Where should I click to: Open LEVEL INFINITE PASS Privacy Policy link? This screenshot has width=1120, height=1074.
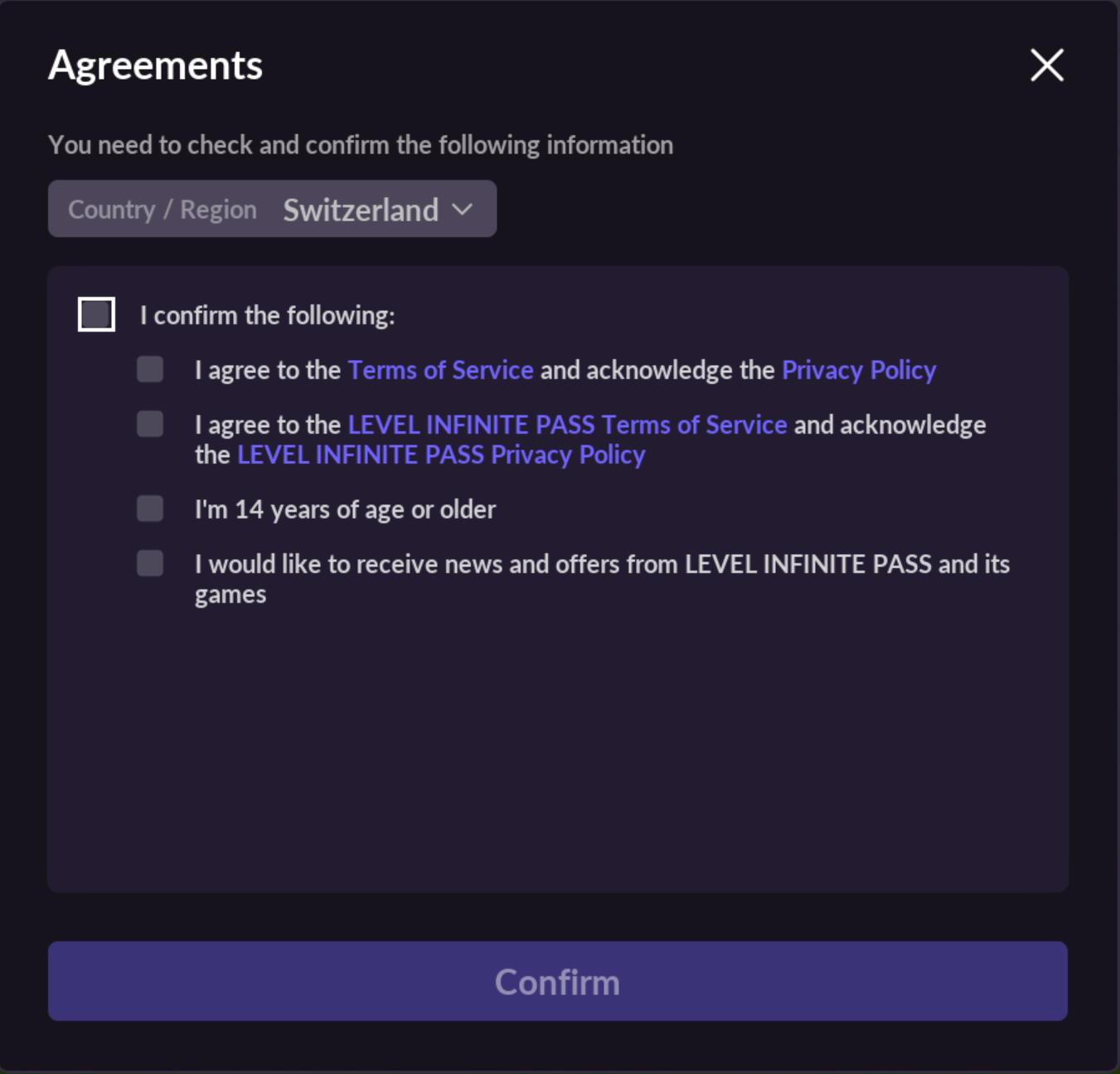click(x=441, y=455)
